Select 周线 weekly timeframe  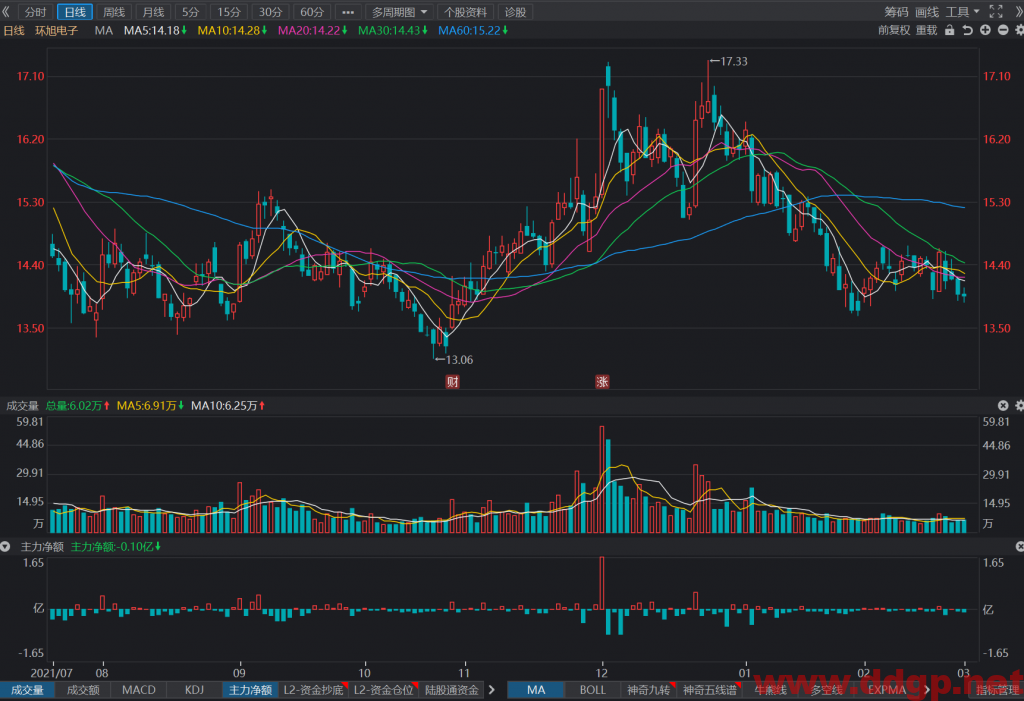(x=114, y=12)
